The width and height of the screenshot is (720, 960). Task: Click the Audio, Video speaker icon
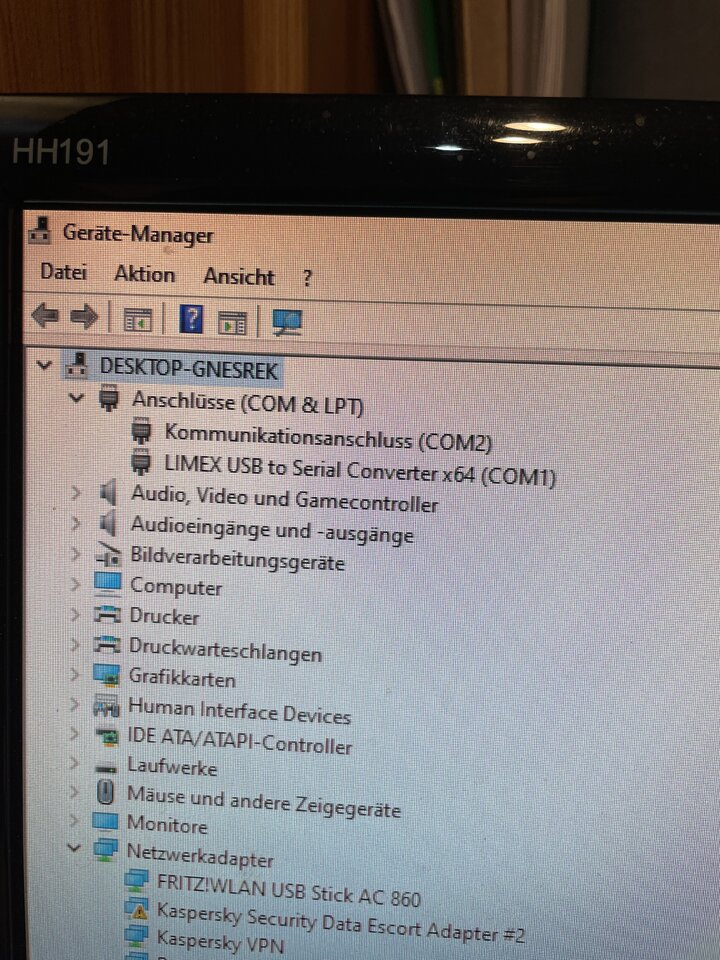(108, 492)
